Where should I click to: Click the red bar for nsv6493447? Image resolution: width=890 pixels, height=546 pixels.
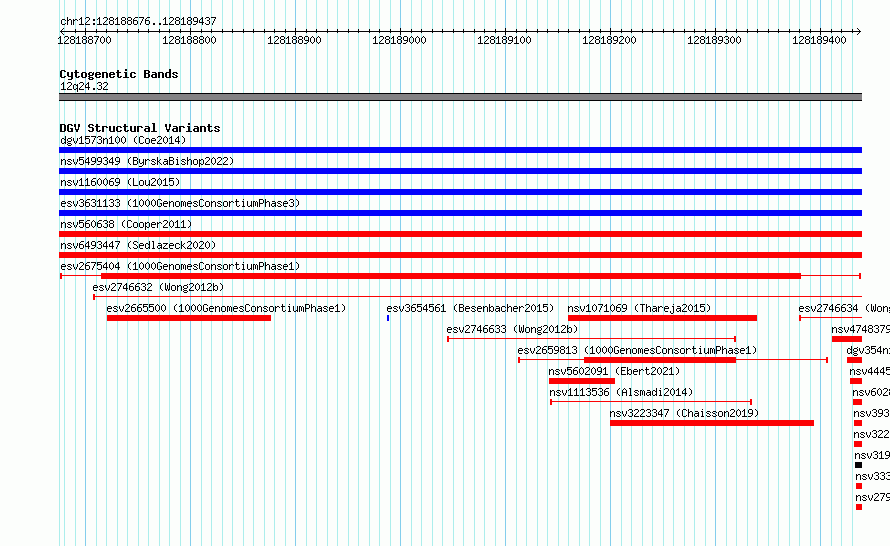coord(460,255)
